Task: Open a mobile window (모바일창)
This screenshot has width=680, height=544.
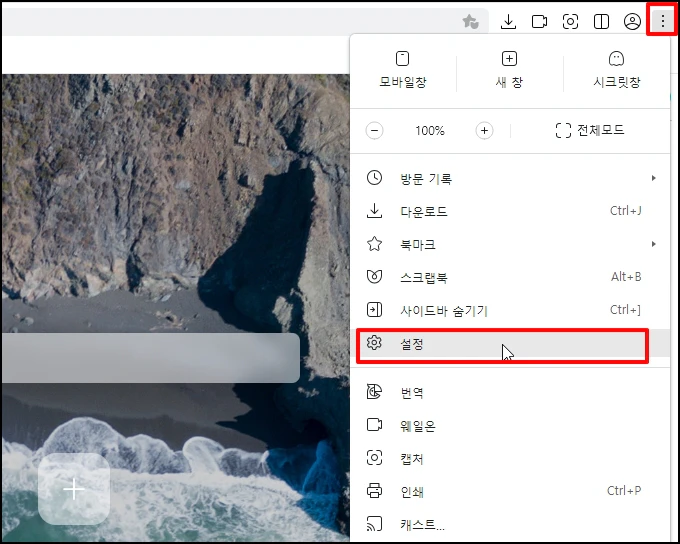Action: point(403,70)
